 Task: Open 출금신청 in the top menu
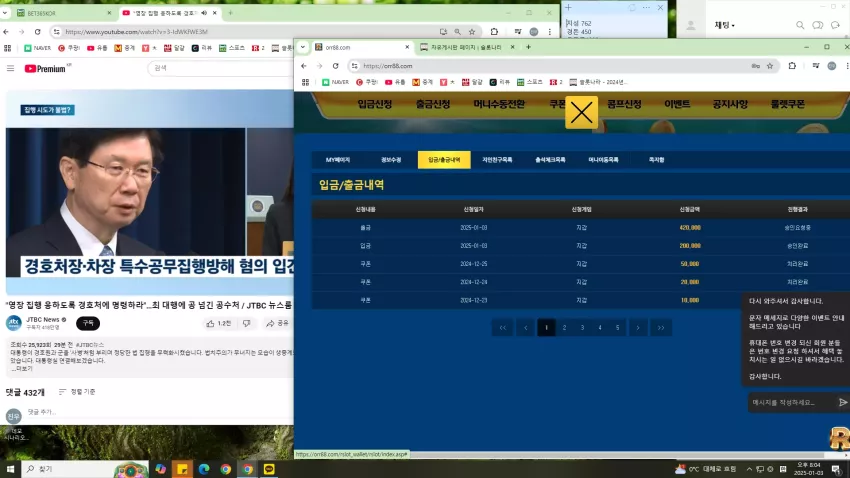433,104
